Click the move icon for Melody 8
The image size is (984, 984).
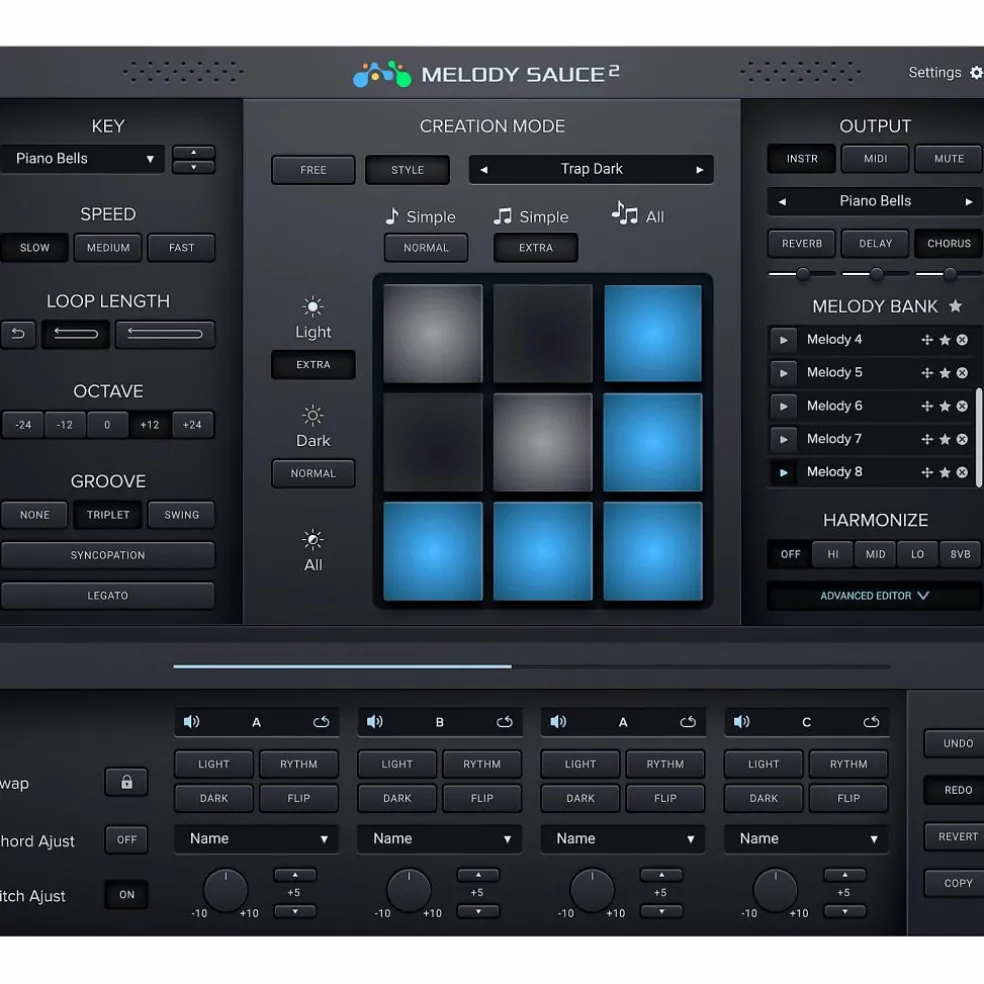tap(927, 472)
